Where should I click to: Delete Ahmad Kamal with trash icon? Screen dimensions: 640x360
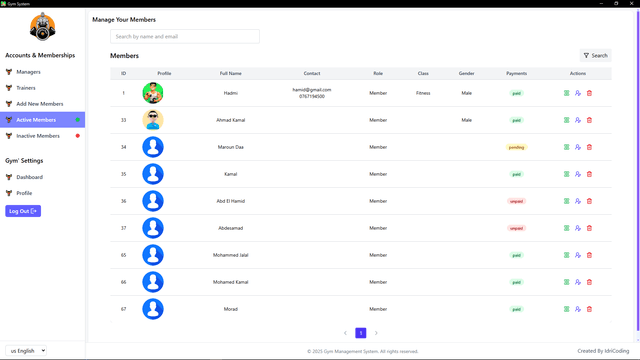pos(589,120)
